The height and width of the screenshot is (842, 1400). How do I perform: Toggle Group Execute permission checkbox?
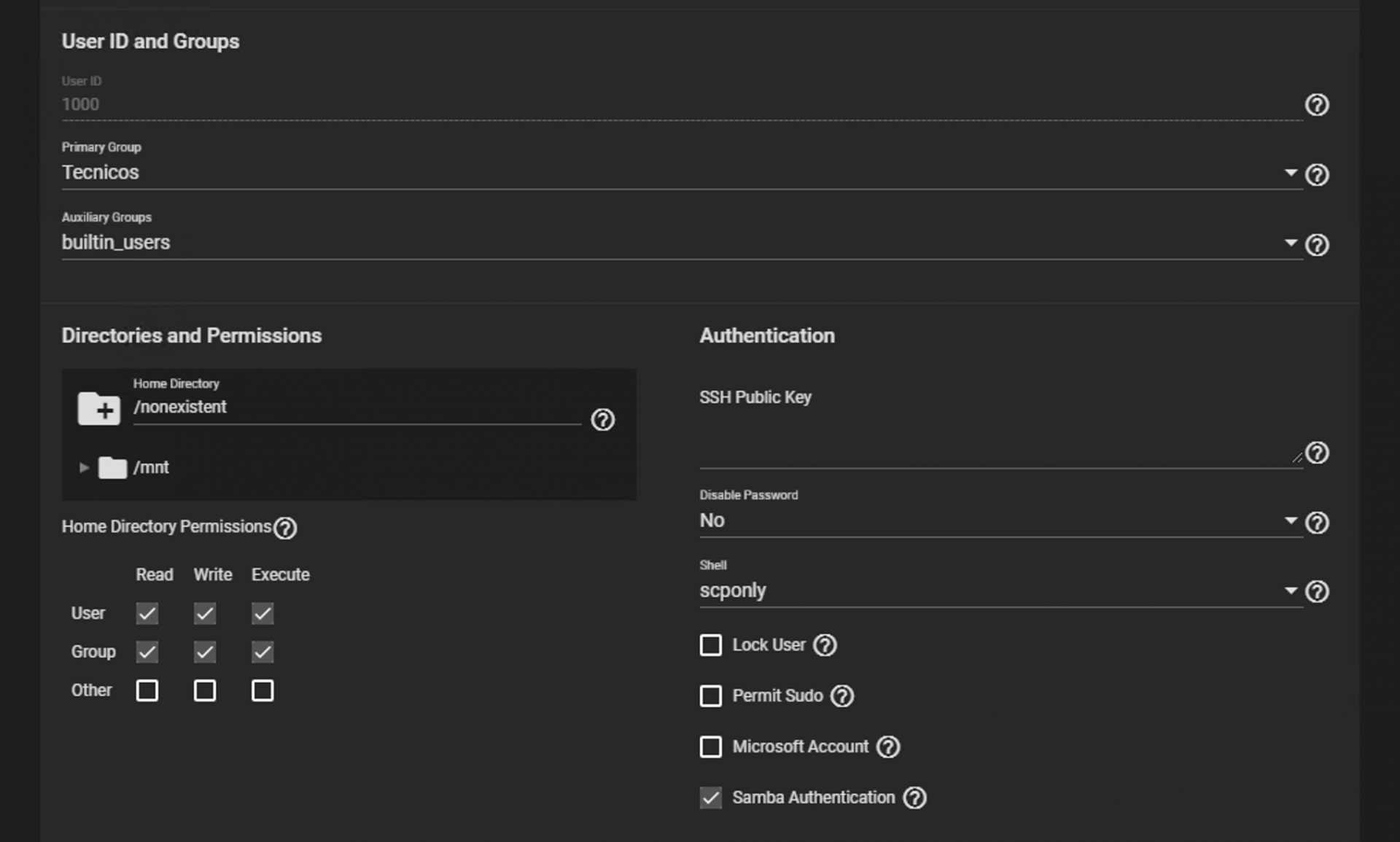[x=262, y=652]
